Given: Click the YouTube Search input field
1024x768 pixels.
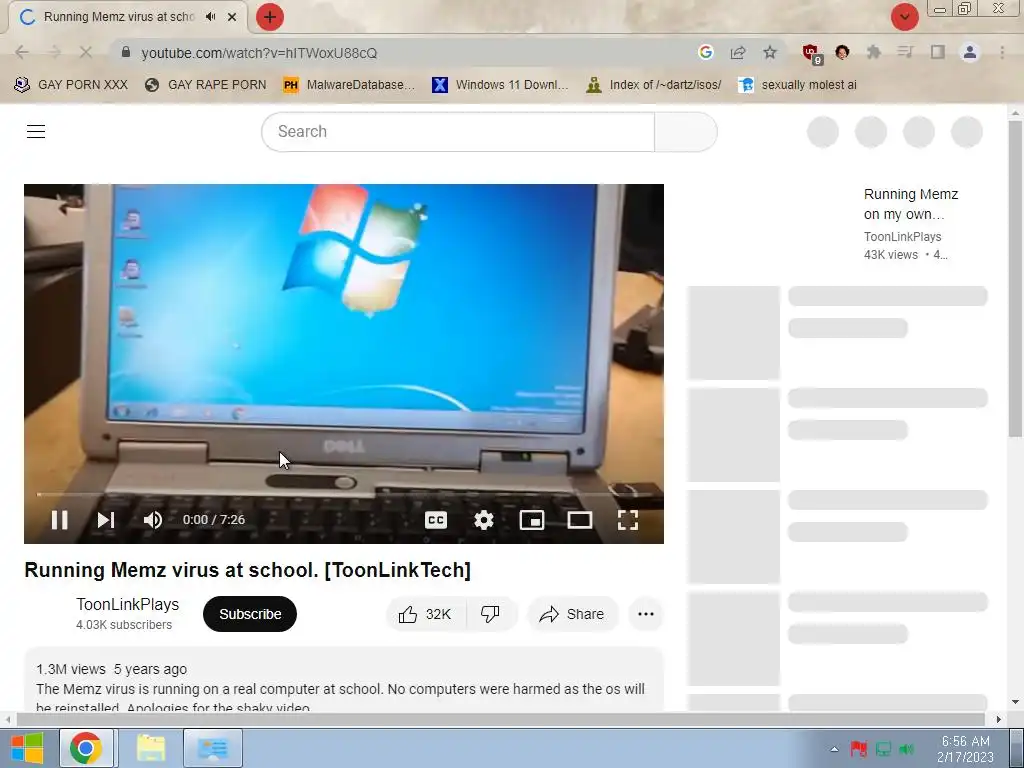Looking at the screenshot, I should pos(458,131).
